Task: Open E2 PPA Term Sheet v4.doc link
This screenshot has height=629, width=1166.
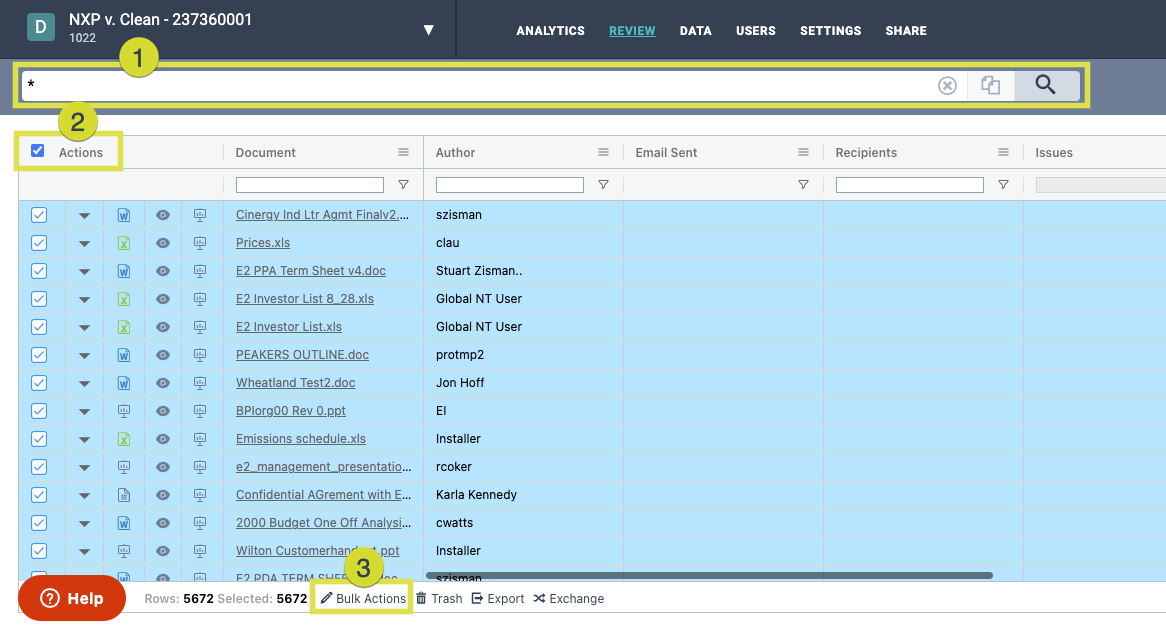Action: 311,271
